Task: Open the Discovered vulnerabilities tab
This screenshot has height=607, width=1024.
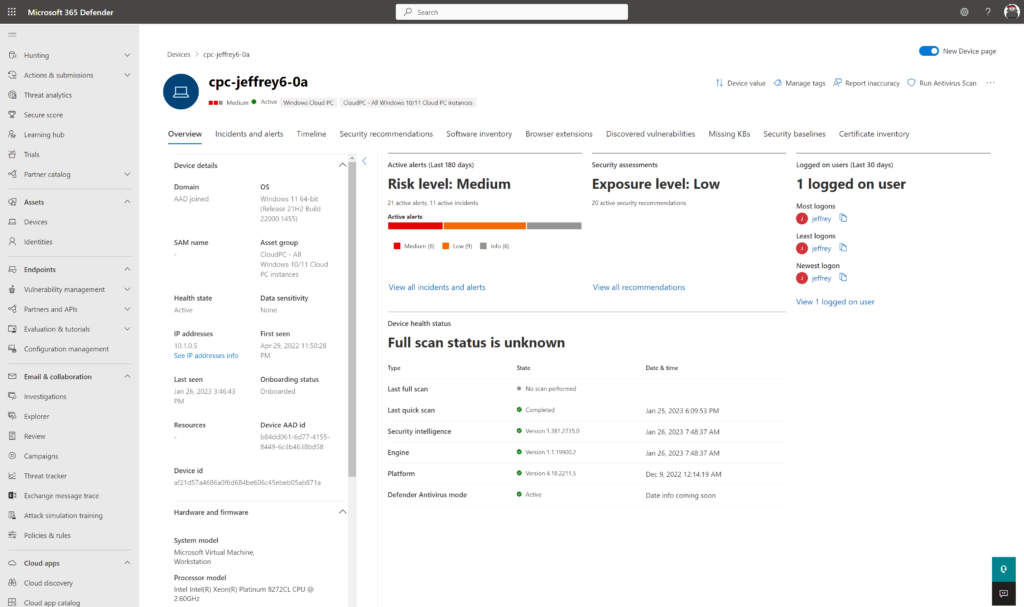Action: [650, 134]
